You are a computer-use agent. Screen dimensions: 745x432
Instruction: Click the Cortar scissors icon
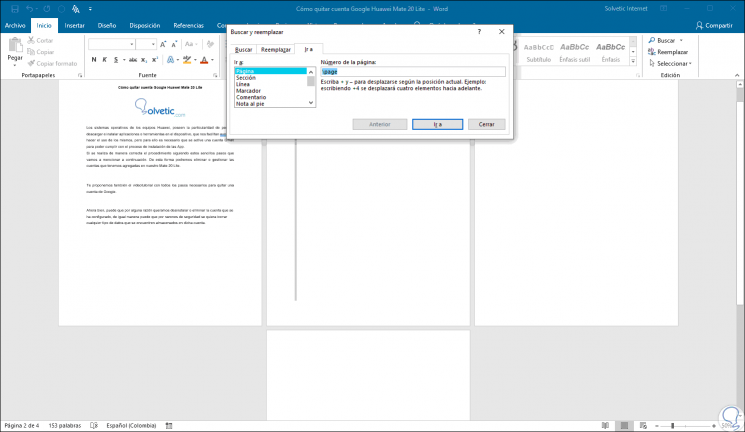(31, 40)
